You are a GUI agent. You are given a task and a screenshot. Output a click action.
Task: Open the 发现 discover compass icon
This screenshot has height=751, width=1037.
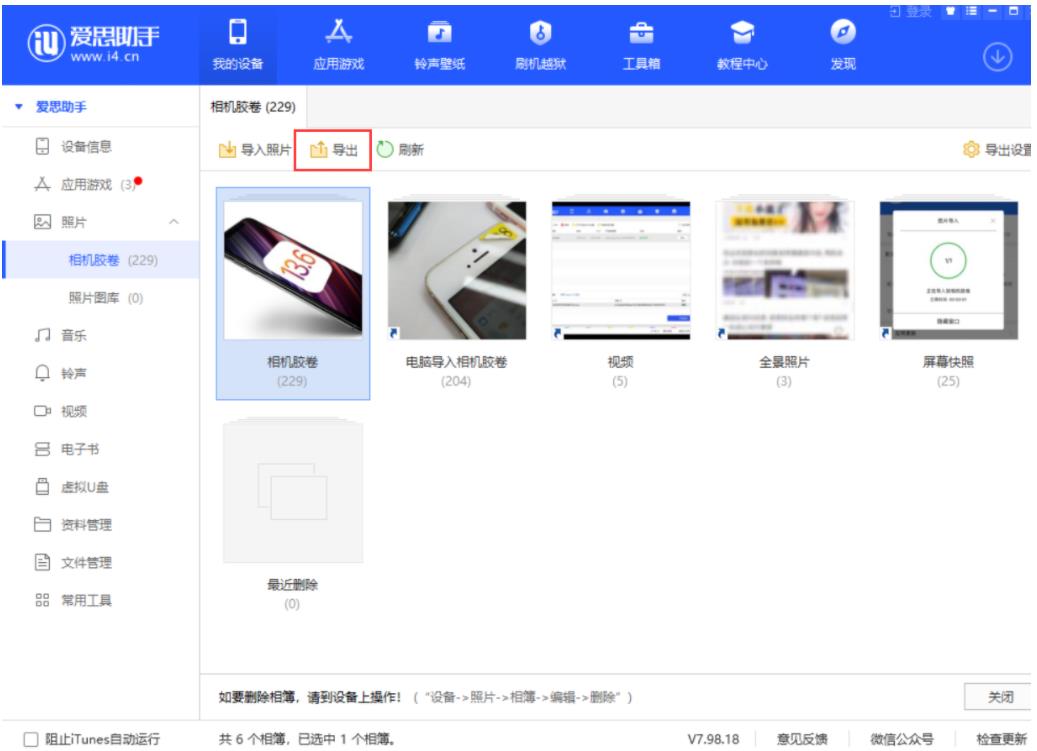[x=842, y=35]
